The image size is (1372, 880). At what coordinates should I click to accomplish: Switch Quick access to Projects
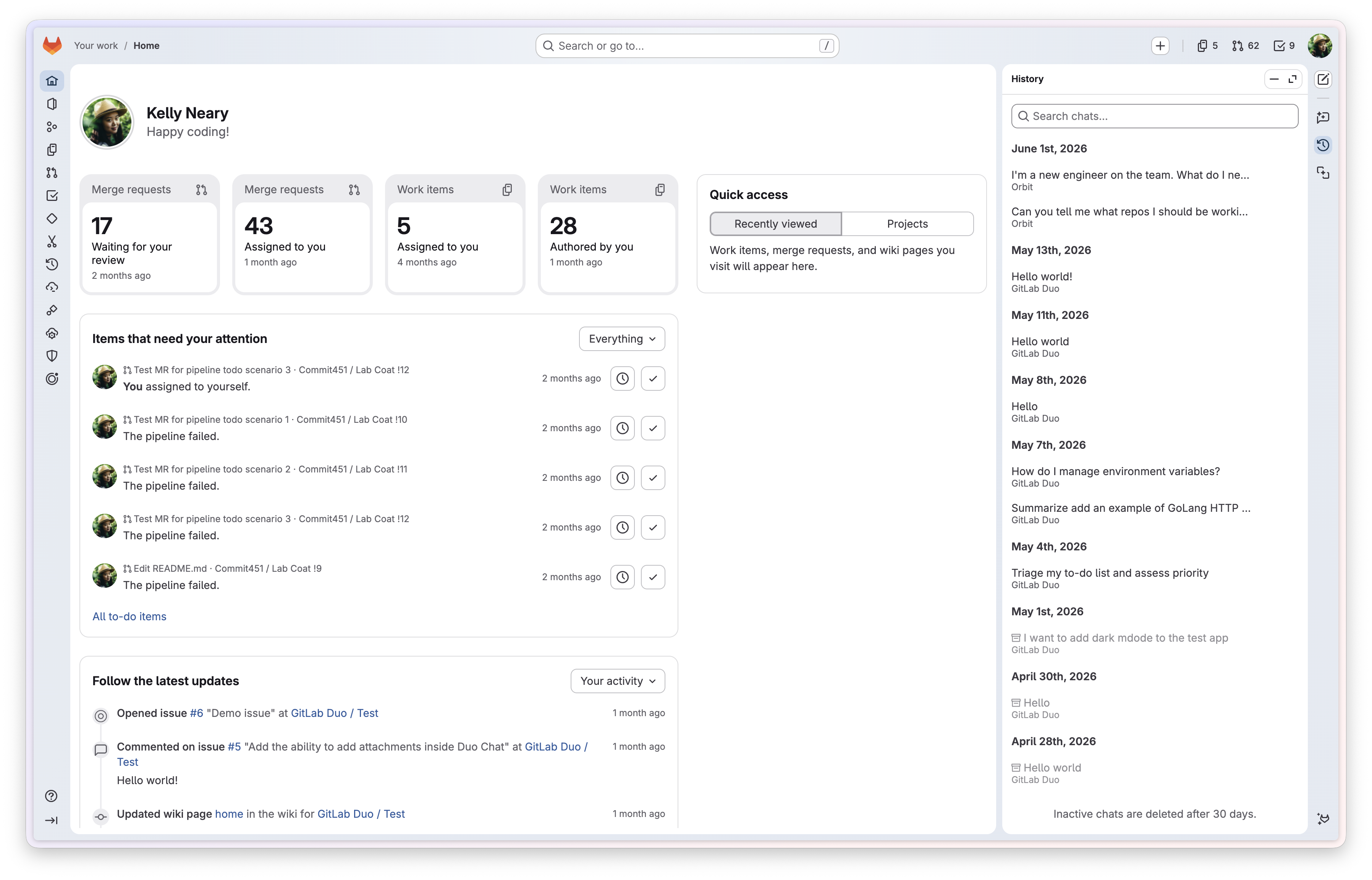point(908,224)
